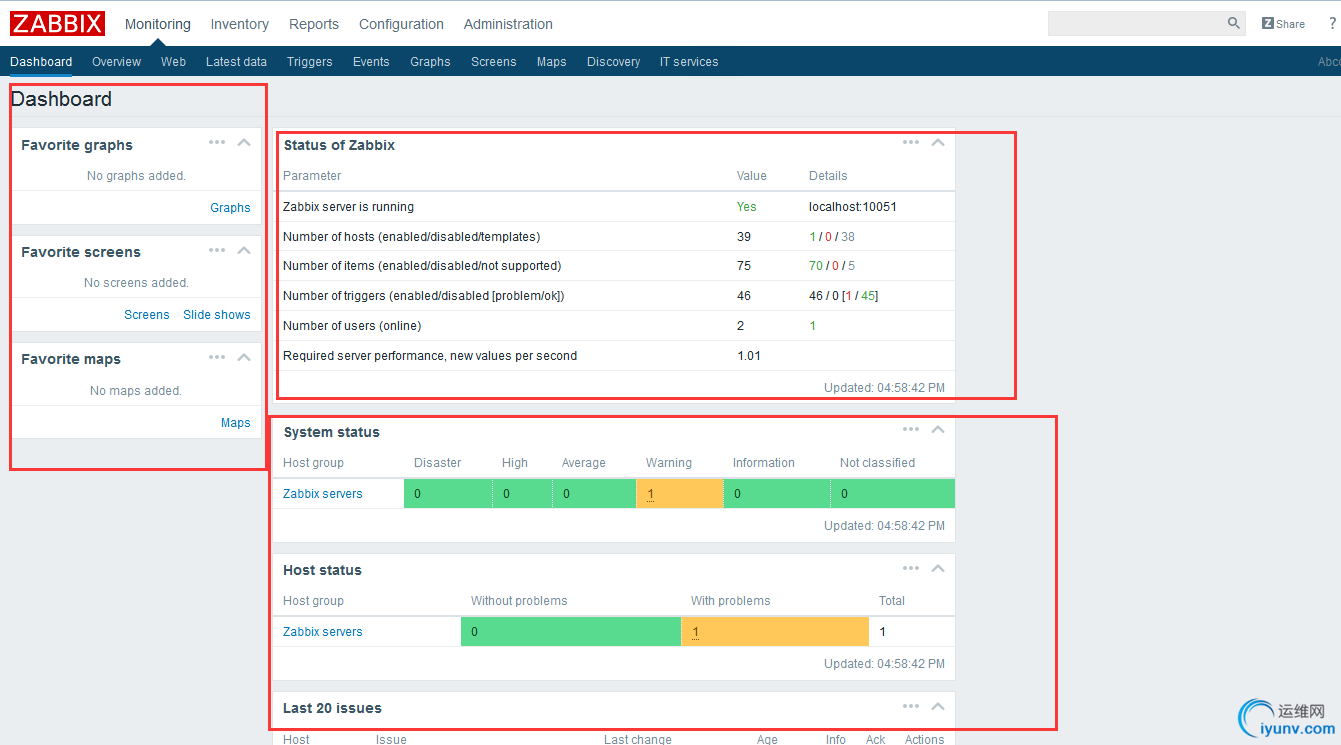
Task: Click the Without problems green cell
Action: click(571, 632)
